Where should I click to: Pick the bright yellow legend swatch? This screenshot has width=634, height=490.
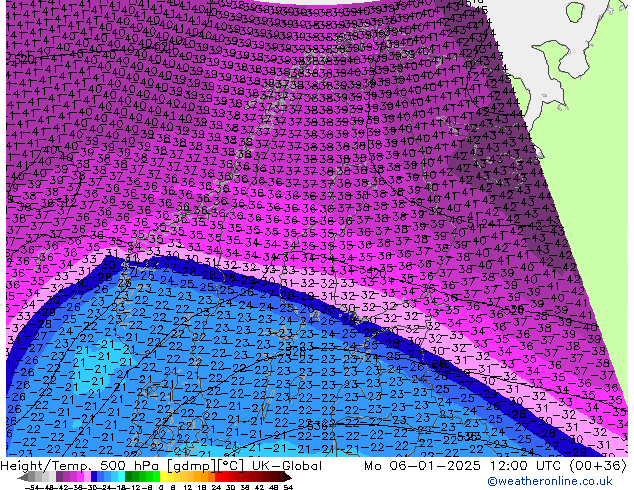pyautogui.click(x=163, y=477)
